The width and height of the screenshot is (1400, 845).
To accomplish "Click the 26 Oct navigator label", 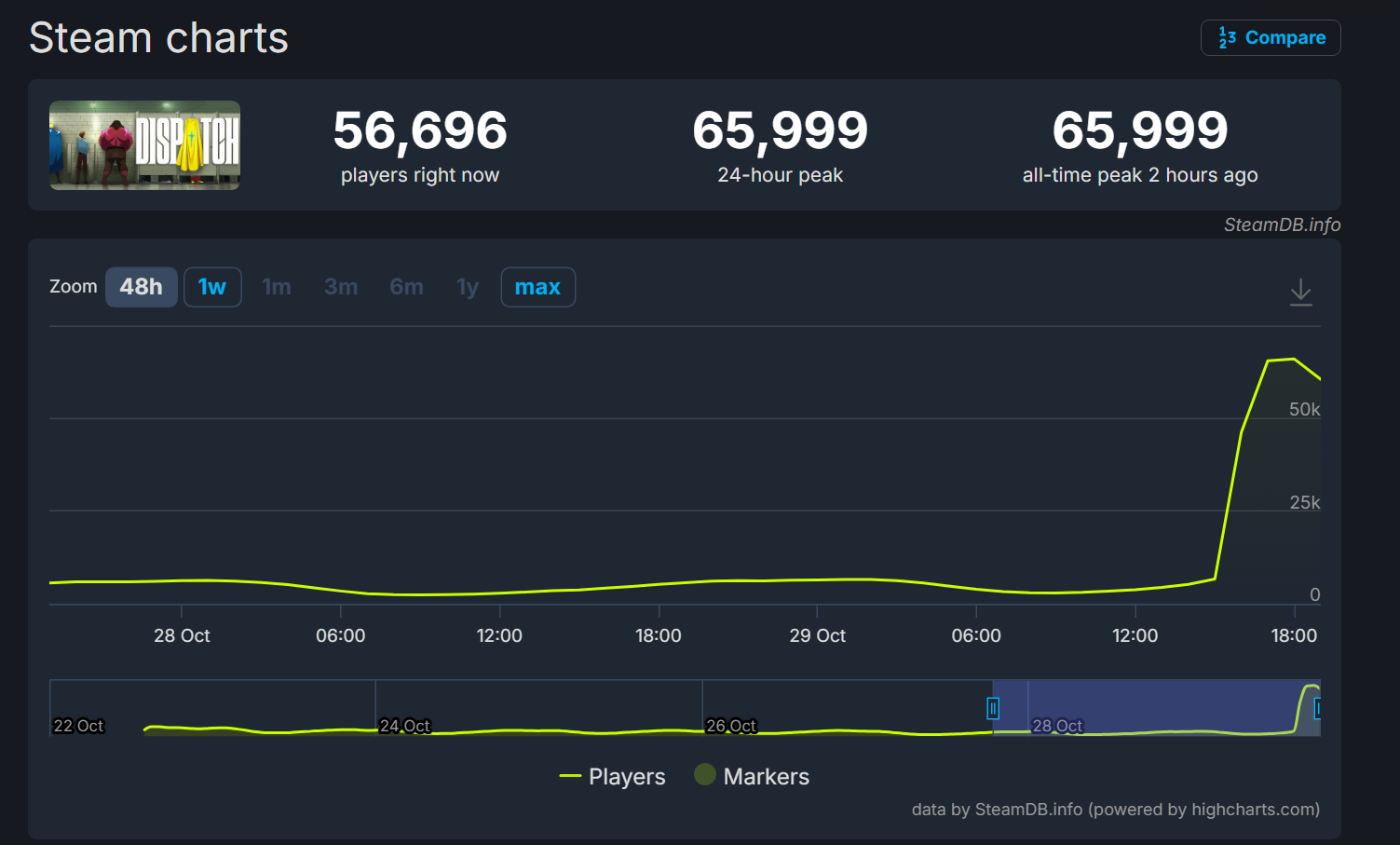I will click(x=731, y=726).
